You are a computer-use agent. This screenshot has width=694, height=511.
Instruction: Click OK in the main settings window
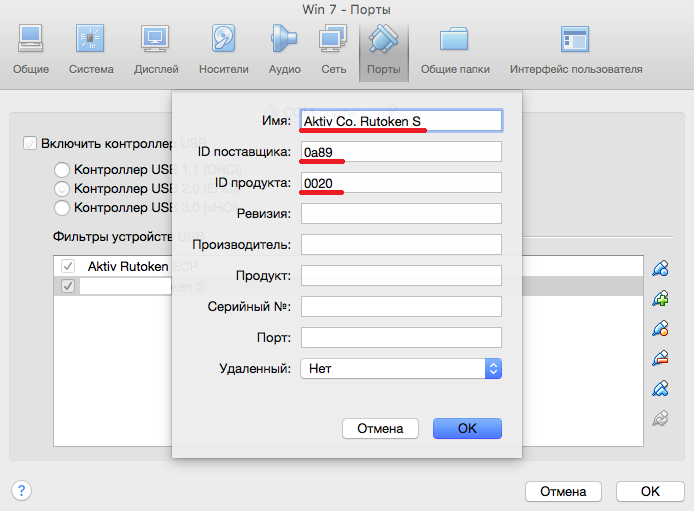click(x=650, y=491)
